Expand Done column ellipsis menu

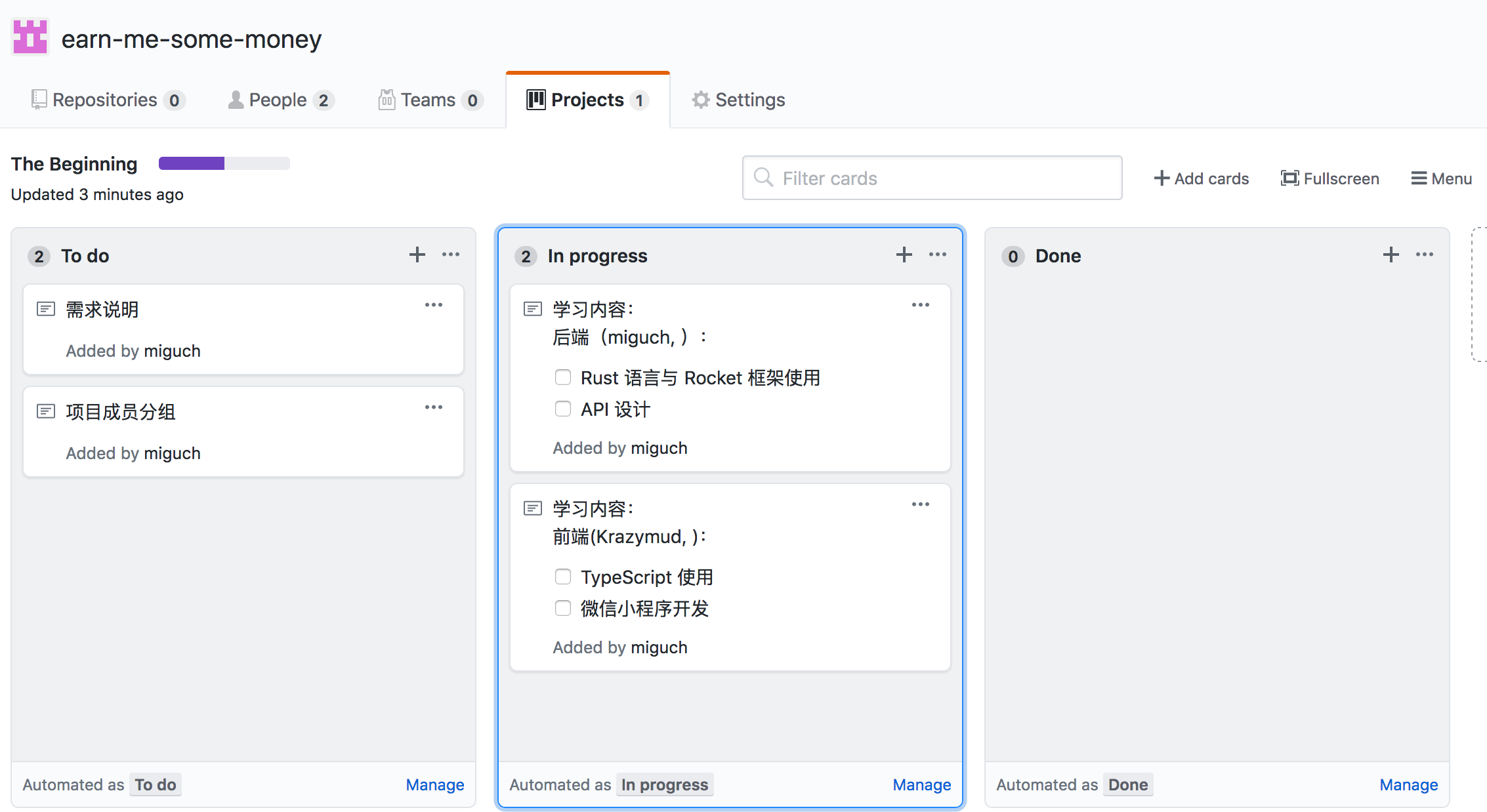(1425, 255)
